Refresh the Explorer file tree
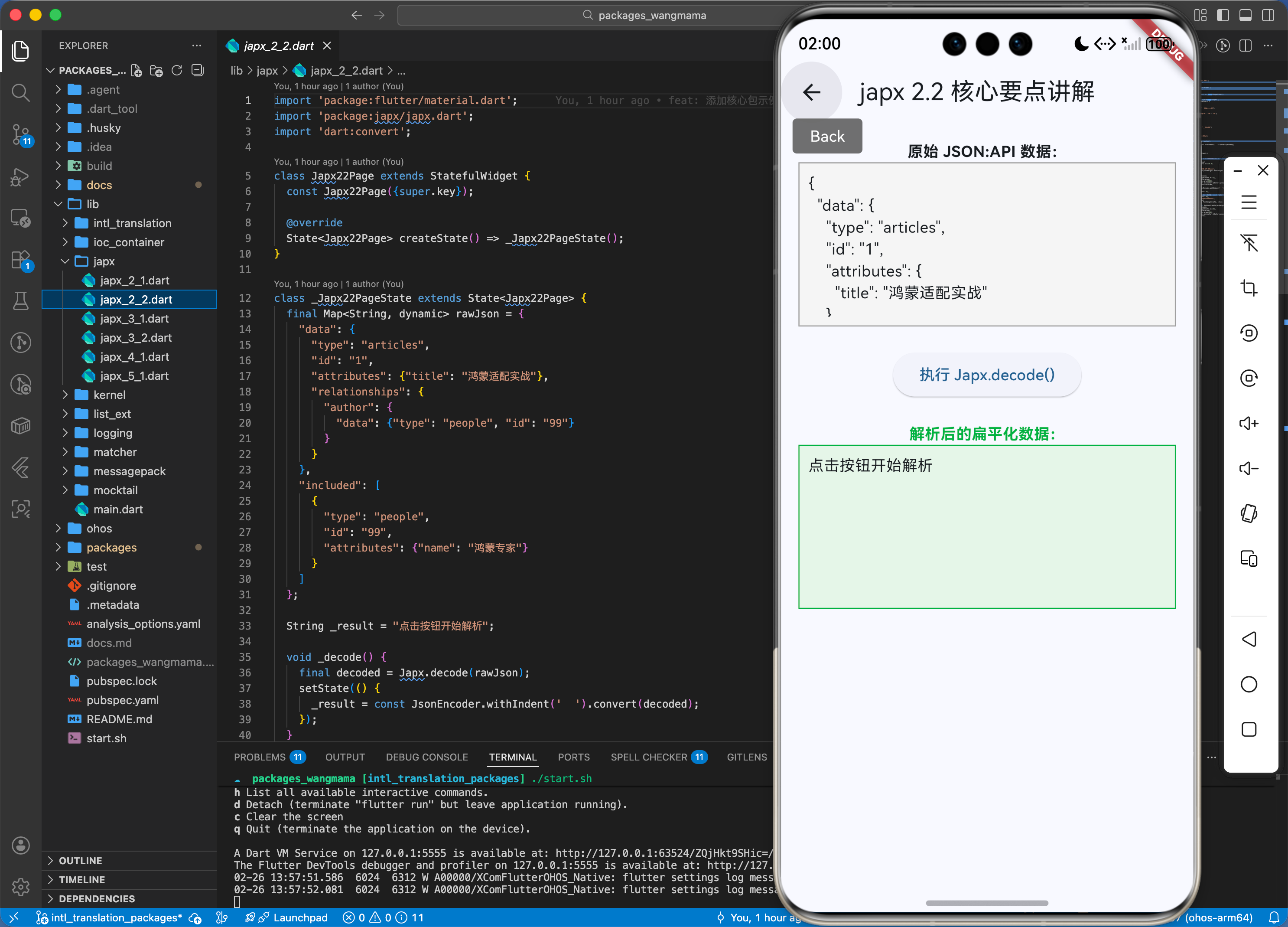 [177, 70]
